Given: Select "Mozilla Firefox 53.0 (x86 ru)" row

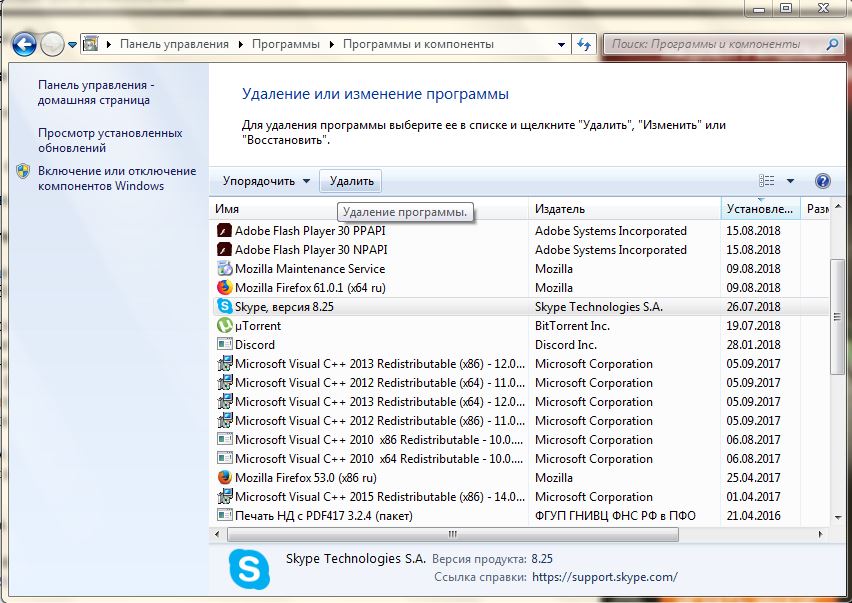Looking at the screenshot, I should coord(521,478).
